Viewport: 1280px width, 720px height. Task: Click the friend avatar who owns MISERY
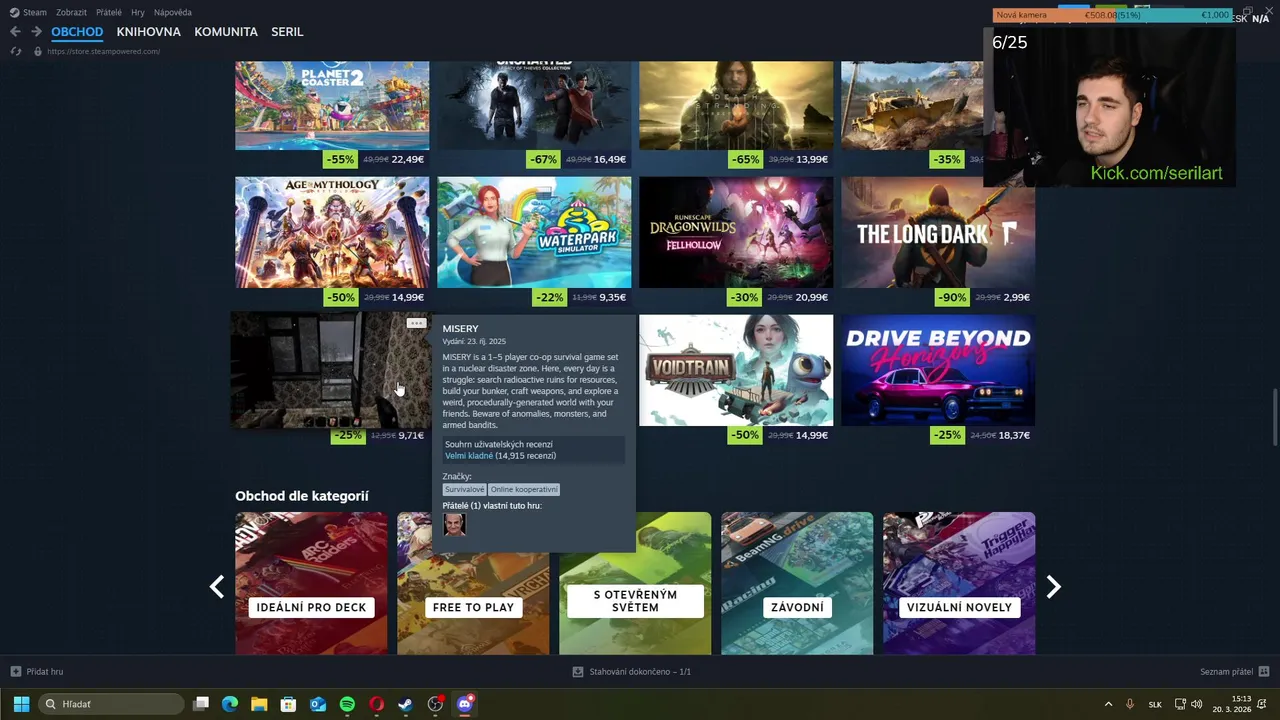454,525
